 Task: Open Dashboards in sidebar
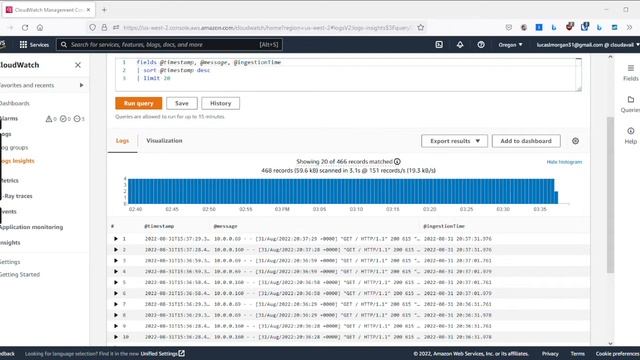click(15, 103)
